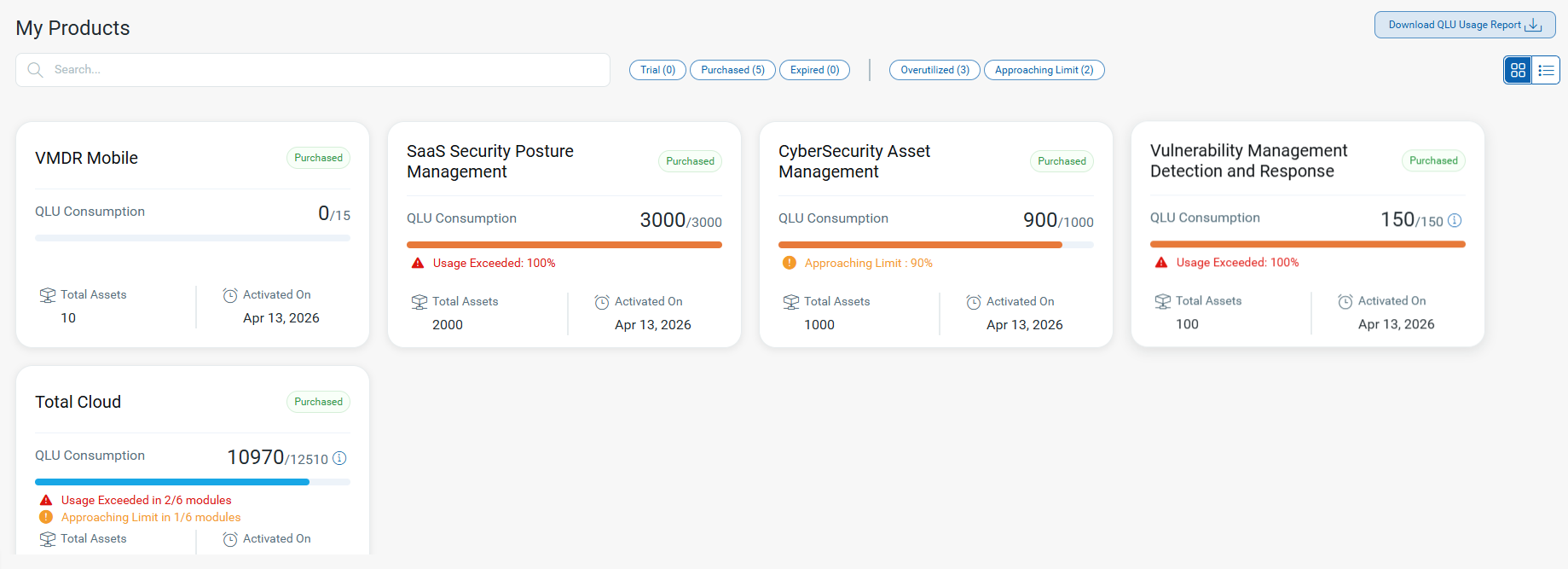This screenshot has width=1568, height=569.
Task: Filter by Trial (0) products
Action: (x=657, y=70)
